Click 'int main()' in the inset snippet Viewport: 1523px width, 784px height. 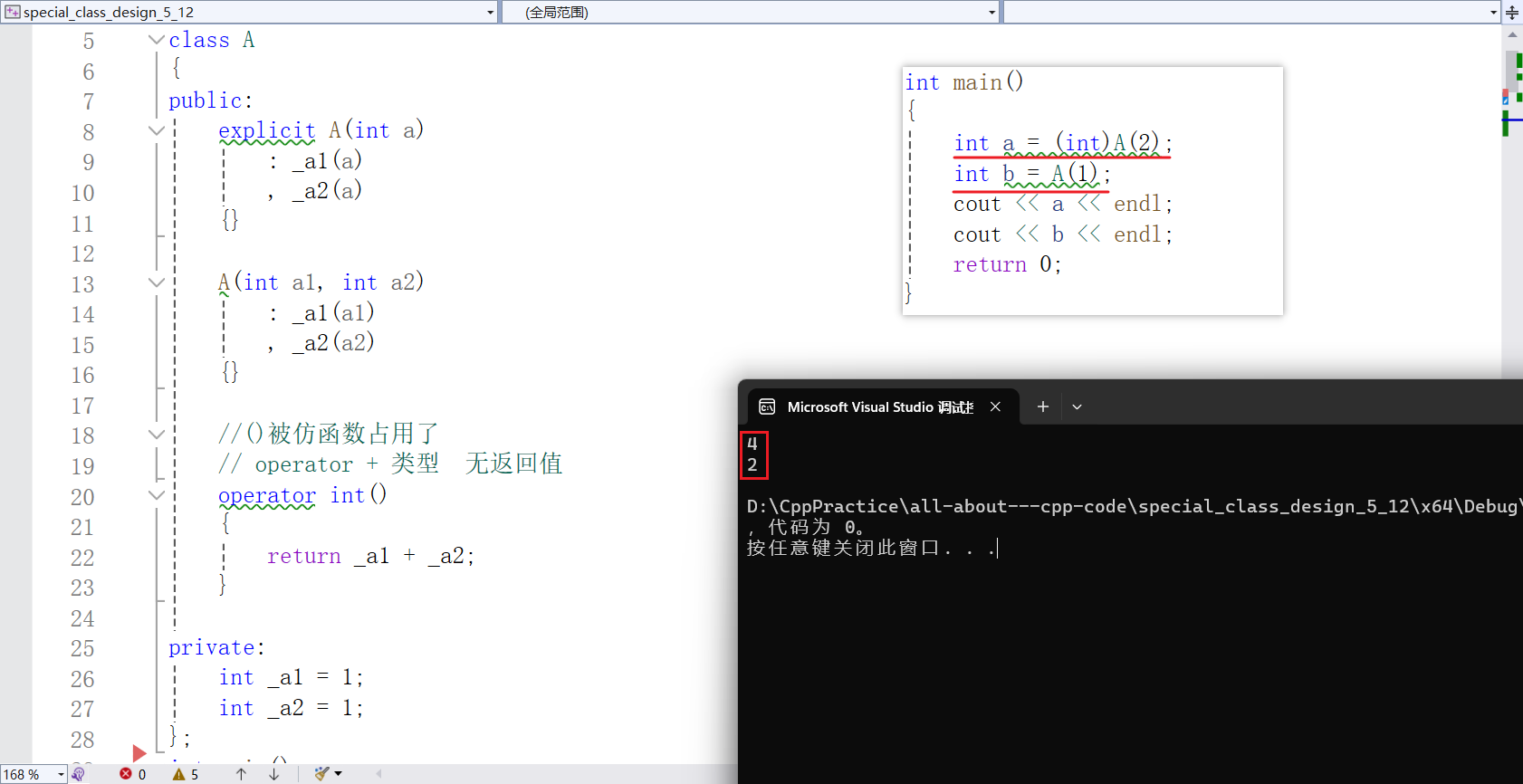pos(964,82)
